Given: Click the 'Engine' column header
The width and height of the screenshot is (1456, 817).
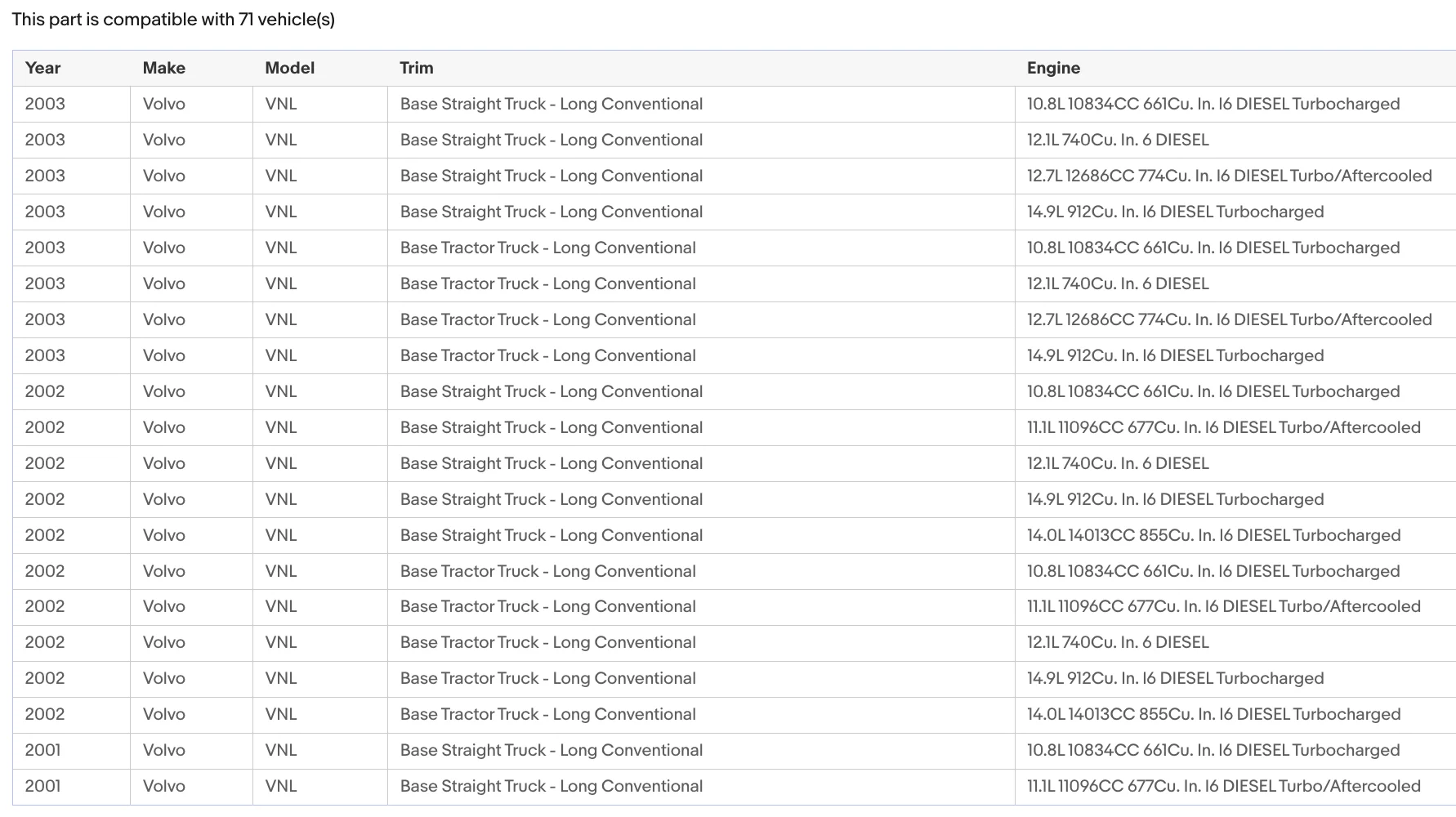Looking at the screenshot, I should pos(1235,68).
